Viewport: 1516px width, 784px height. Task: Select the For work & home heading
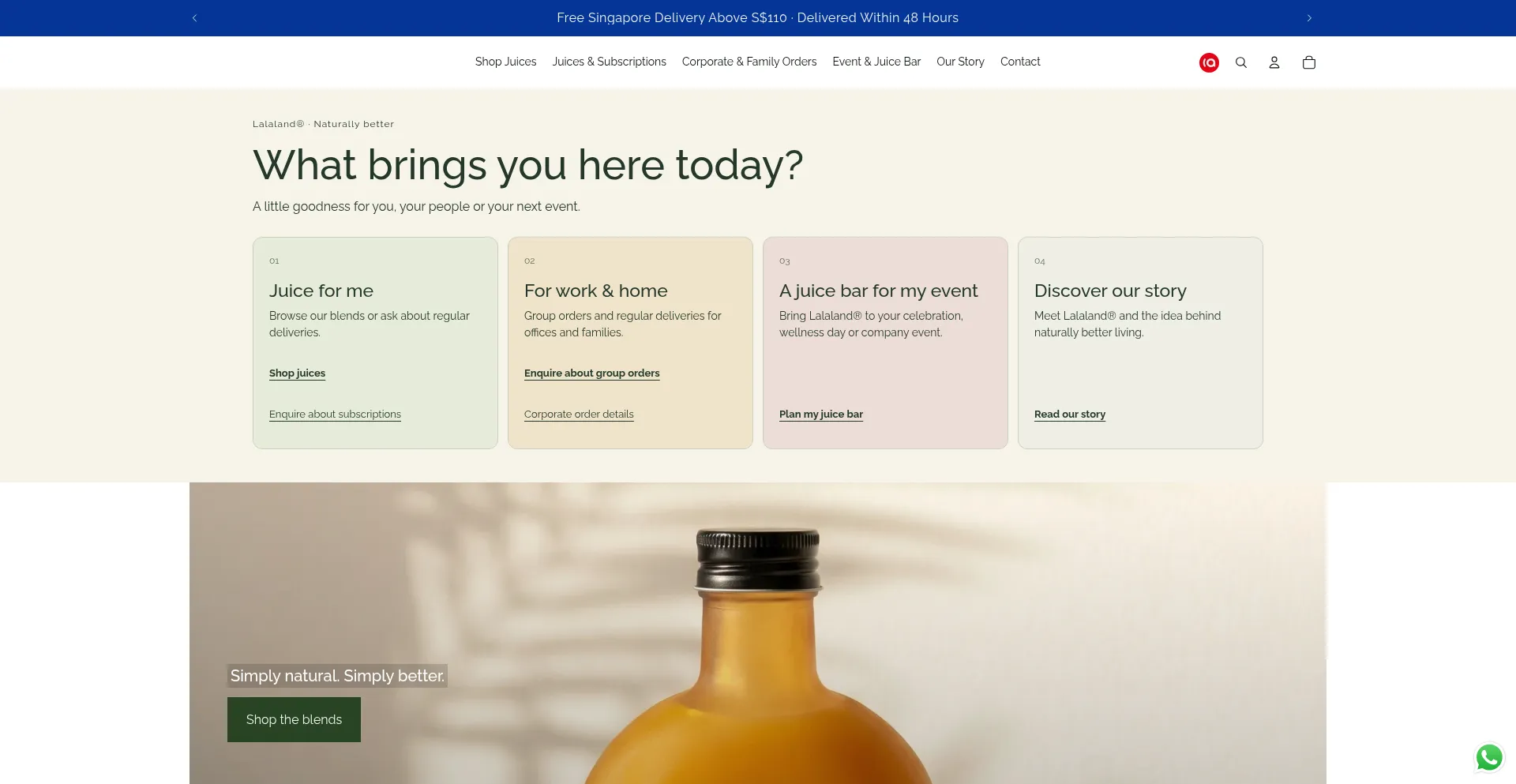(x=596, y=291)
